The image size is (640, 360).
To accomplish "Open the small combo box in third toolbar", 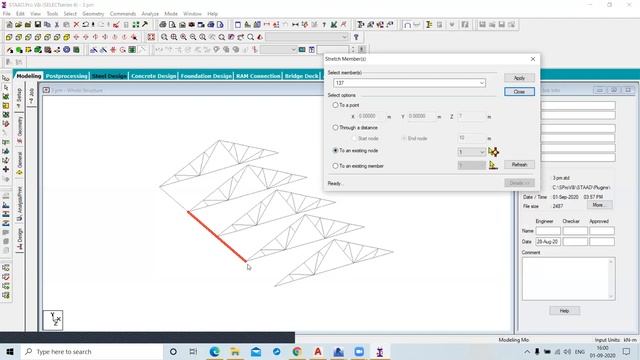I will [278, 50].
